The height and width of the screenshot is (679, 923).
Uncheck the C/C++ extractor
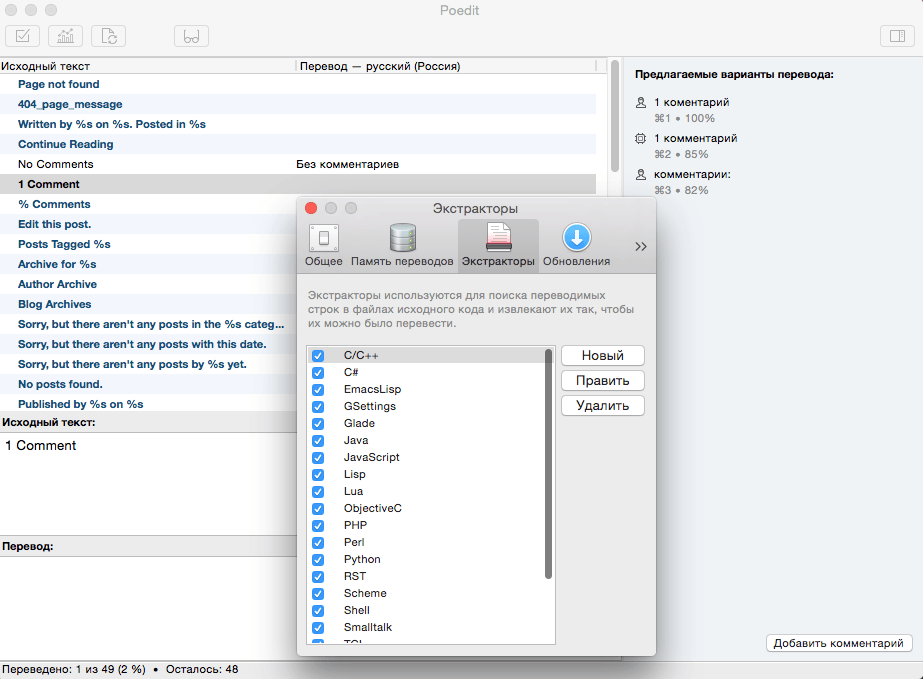pos(318,356)
